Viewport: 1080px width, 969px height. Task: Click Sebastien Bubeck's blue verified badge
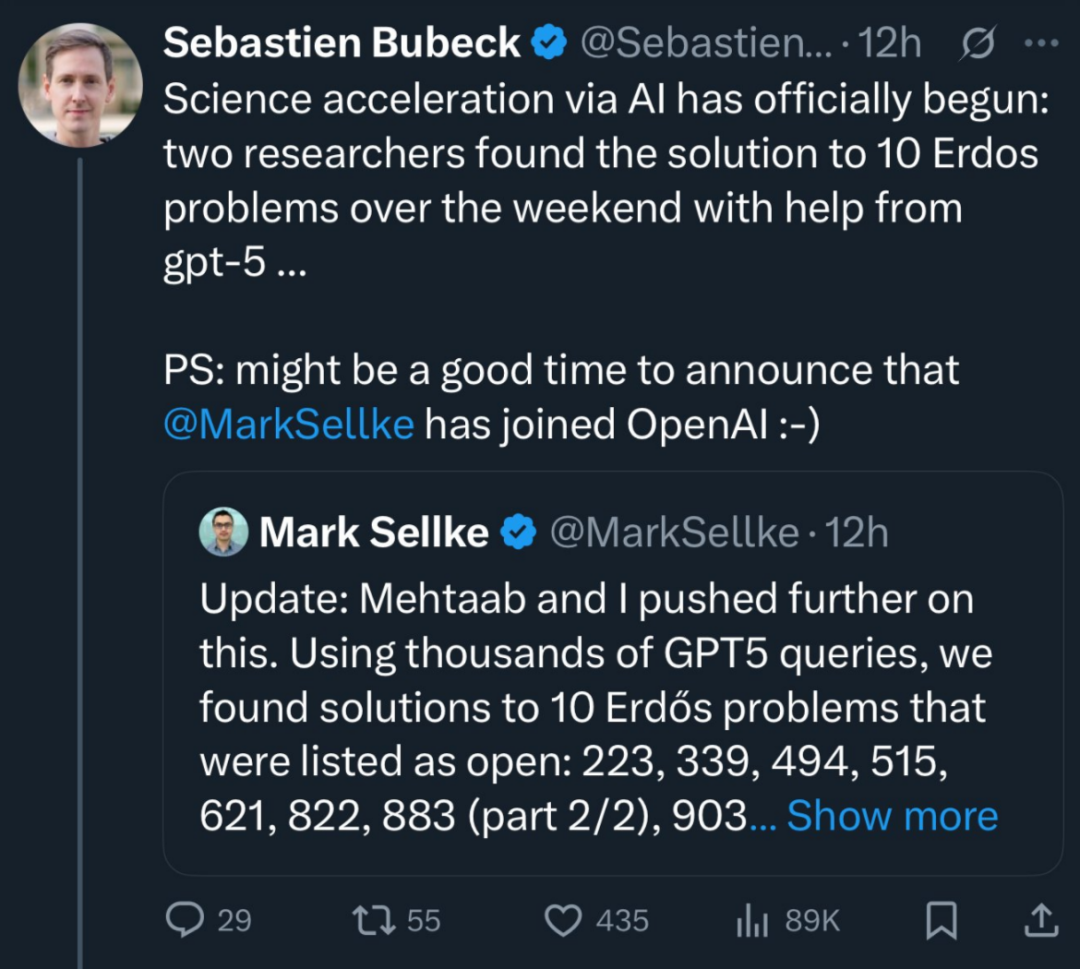pos(548,43)
